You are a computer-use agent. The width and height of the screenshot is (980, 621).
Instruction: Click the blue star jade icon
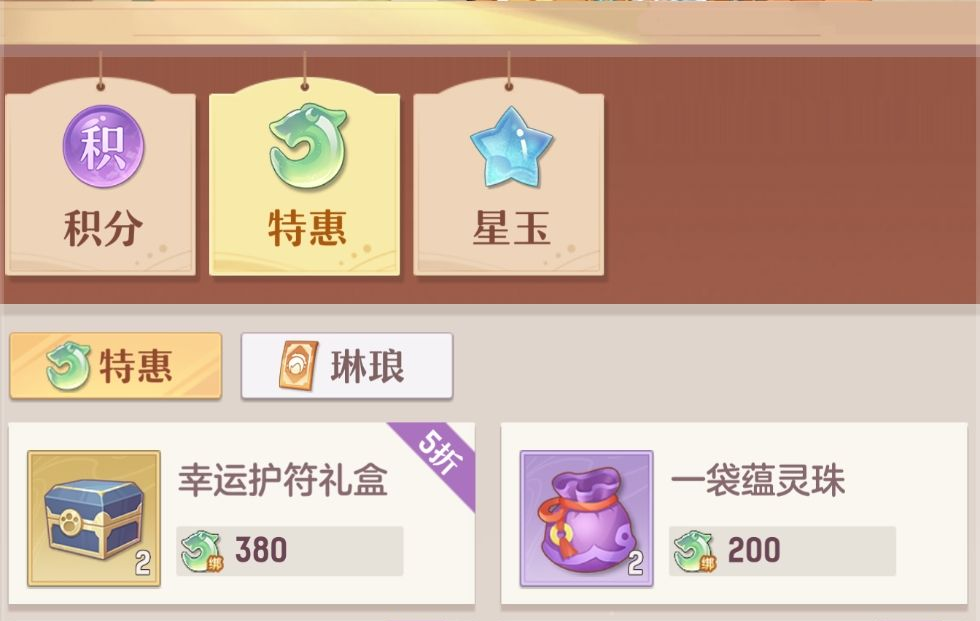point(512,147)
